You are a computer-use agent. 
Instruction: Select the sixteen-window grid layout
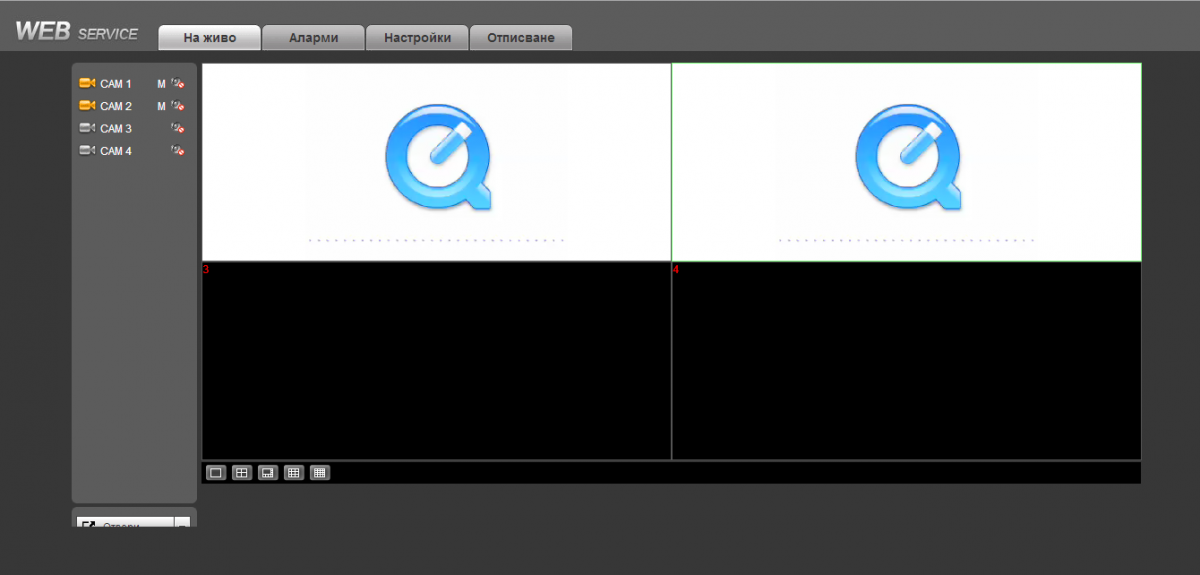(x=319, y=473)
